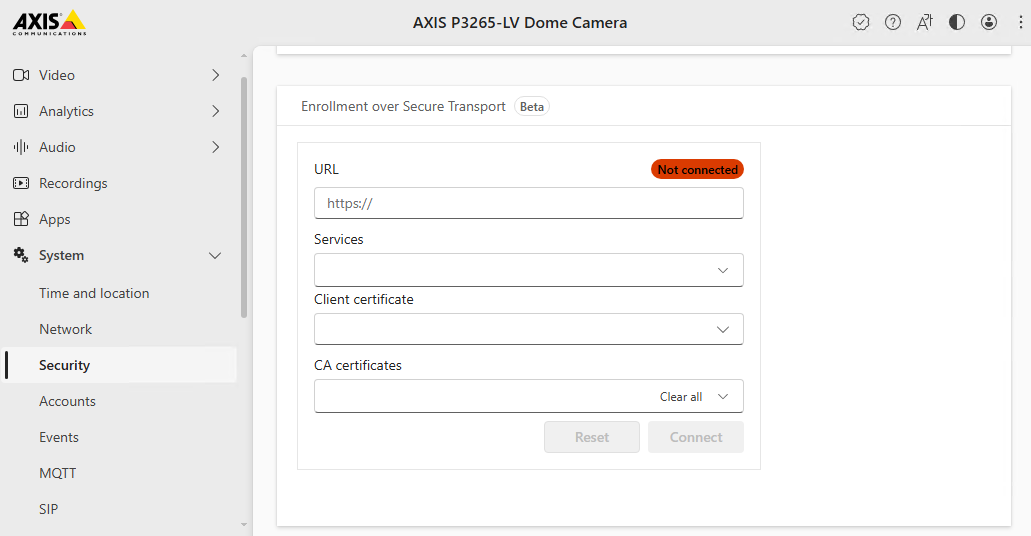The height and width of the screenshot is (536, 1031).
Task: Expand the CA certificates dropdown arrow
Action: tap(723, 396)
